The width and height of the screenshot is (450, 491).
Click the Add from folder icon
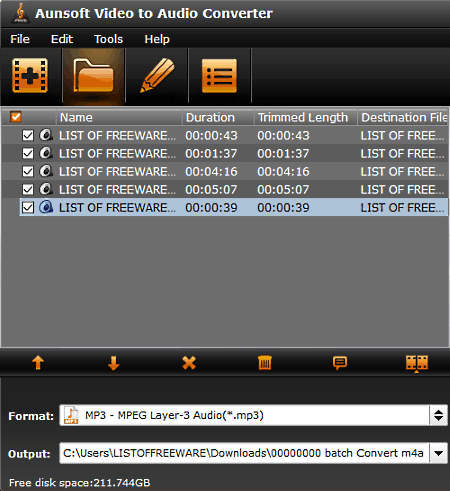coord(93,76)
